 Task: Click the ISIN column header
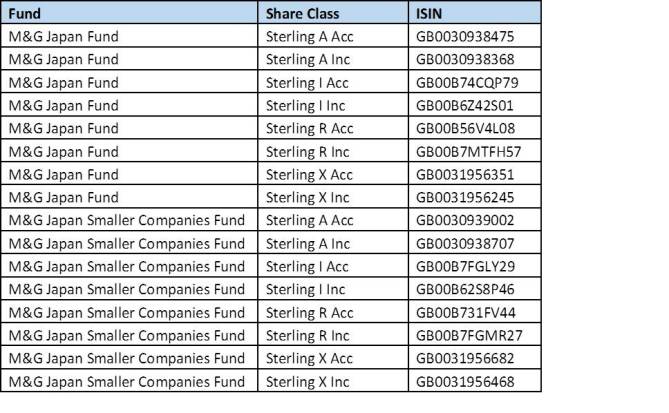pyautogui.click(x=474, y=13)
